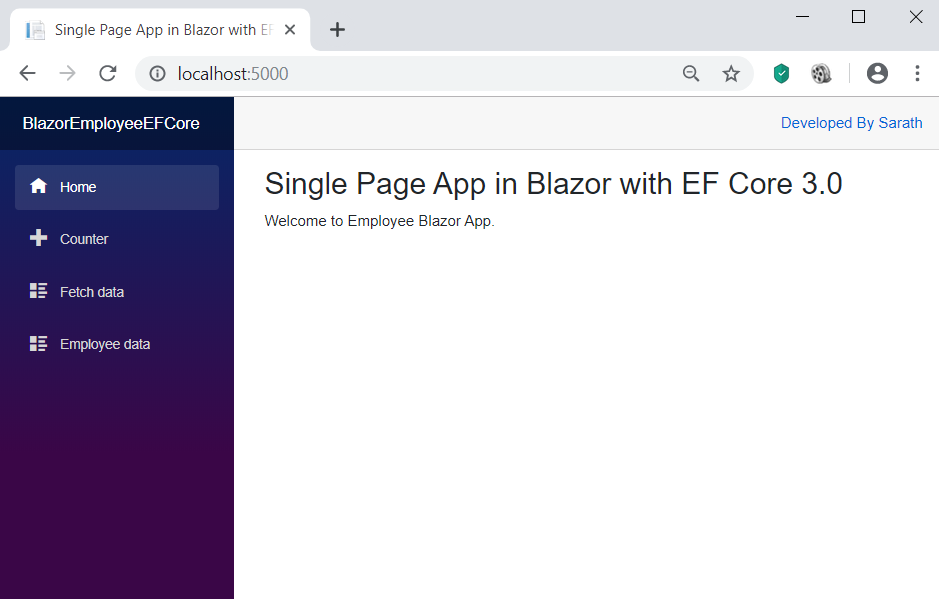The height and width of the screenshot is (599, 939).
Task: Click the localhost:5000 address bar
Action: pyautogui.click(x=413, y=74)
